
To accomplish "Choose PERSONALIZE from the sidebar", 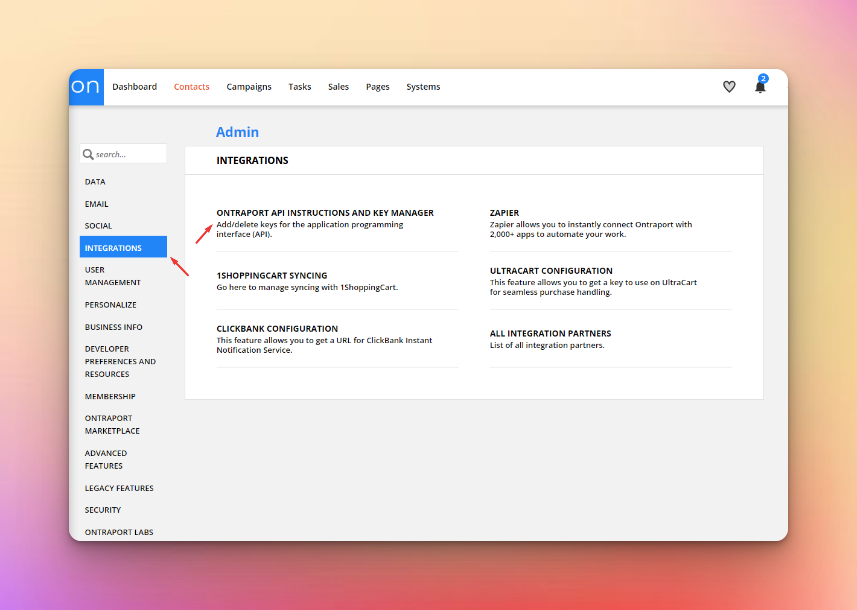I will coord(110,305).
